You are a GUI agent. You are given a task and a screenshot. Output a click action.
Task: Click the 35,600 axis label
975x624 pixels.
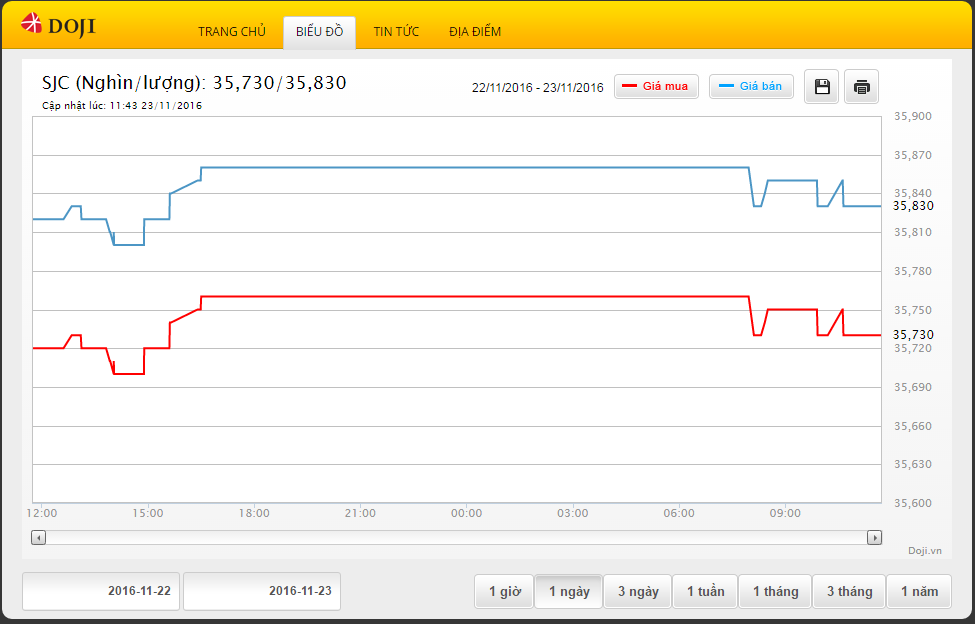coord(913,503)
